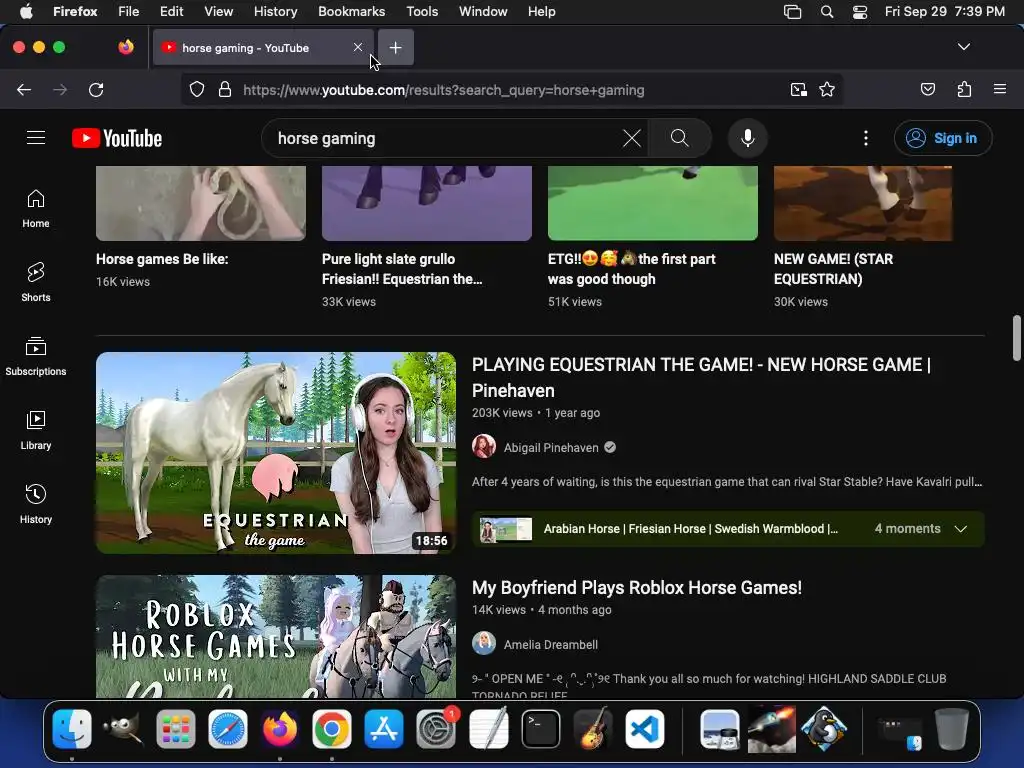Visit the Abigail Pinehaven channel
This screenshot has height=768, width=1024.
tap(551, 447)
